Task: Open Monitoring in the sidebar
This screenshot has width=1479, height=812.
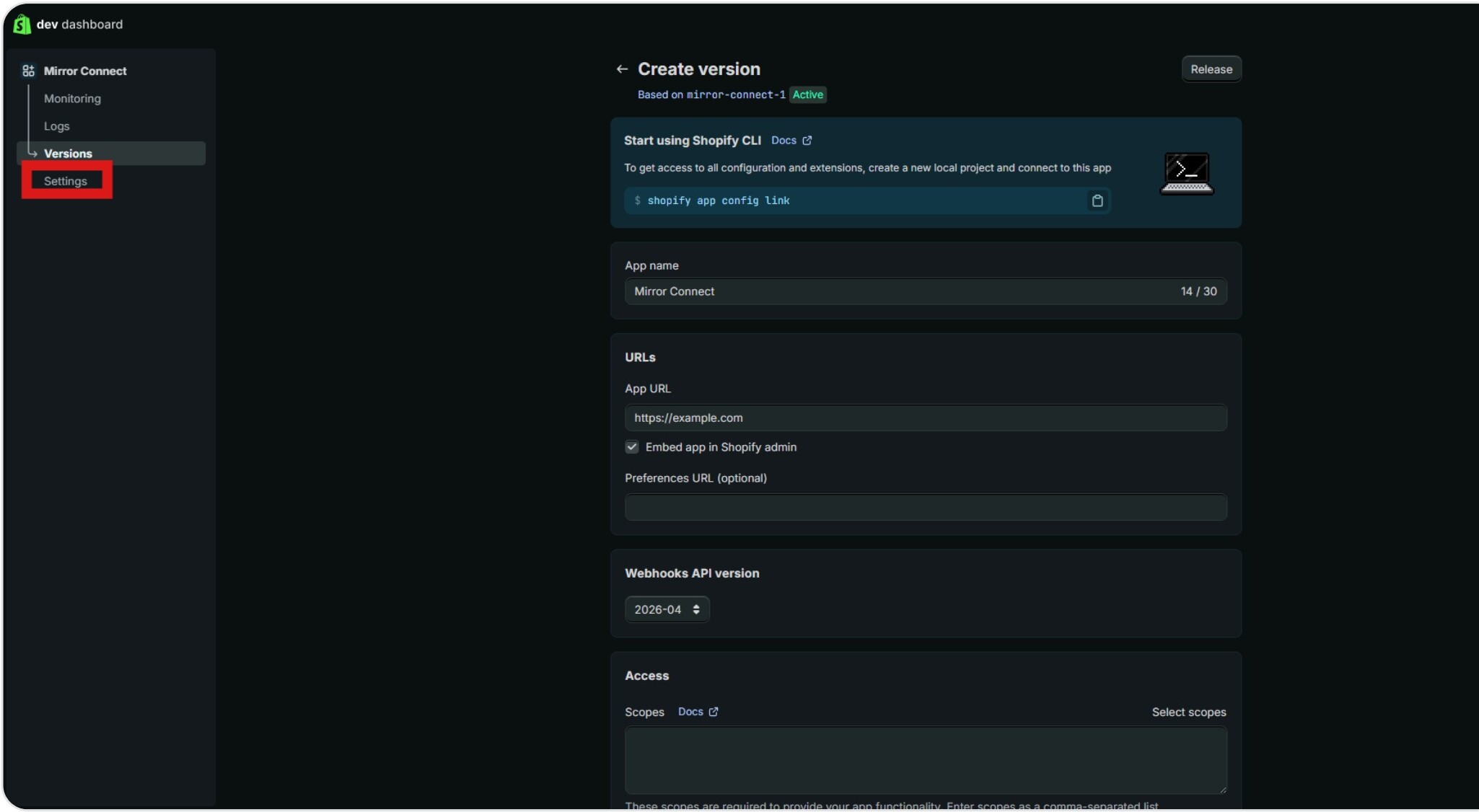Action: [x=72, y=99]
